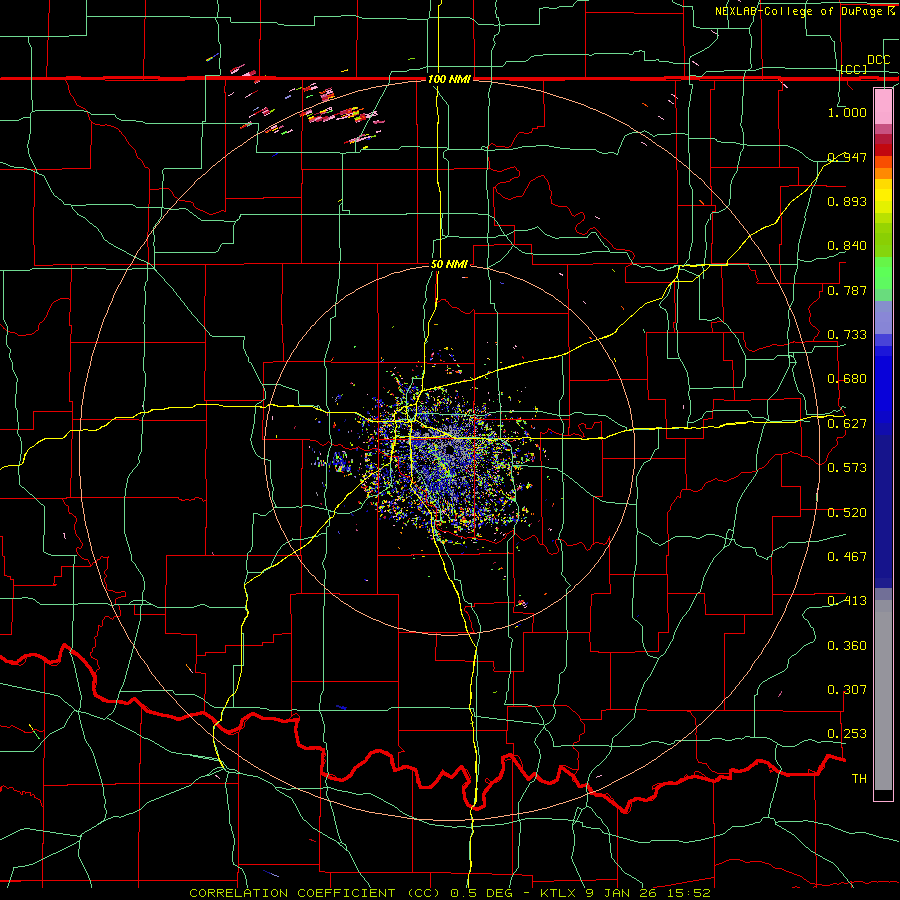This screenshot has width=900, height=900.
Task: Click the 50 NMI range ring label
Action: [449, 264]
